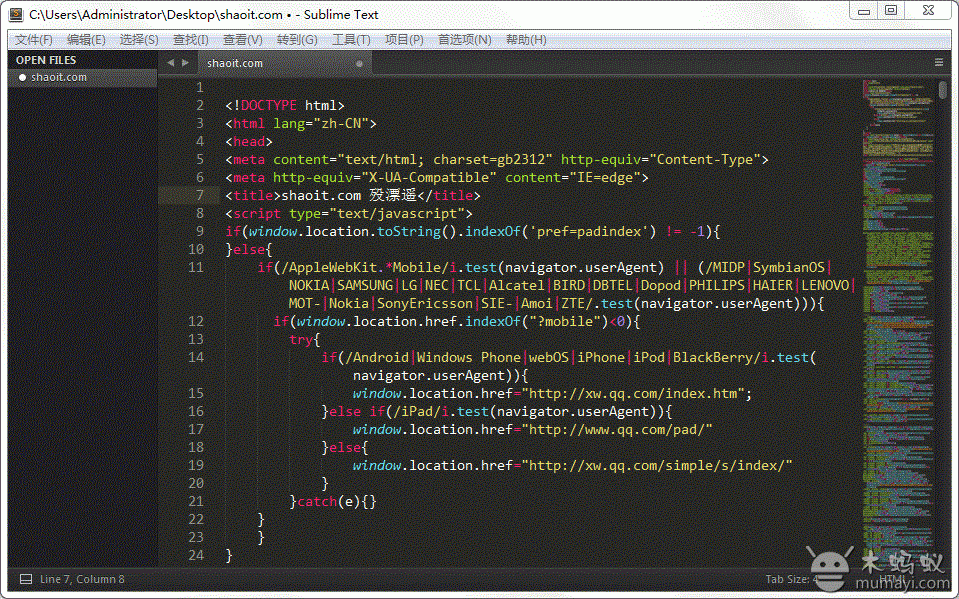Click the vertical scrollbar thumb
The width and height of the screenshot is (959, 599).
(x=943, y=90)
